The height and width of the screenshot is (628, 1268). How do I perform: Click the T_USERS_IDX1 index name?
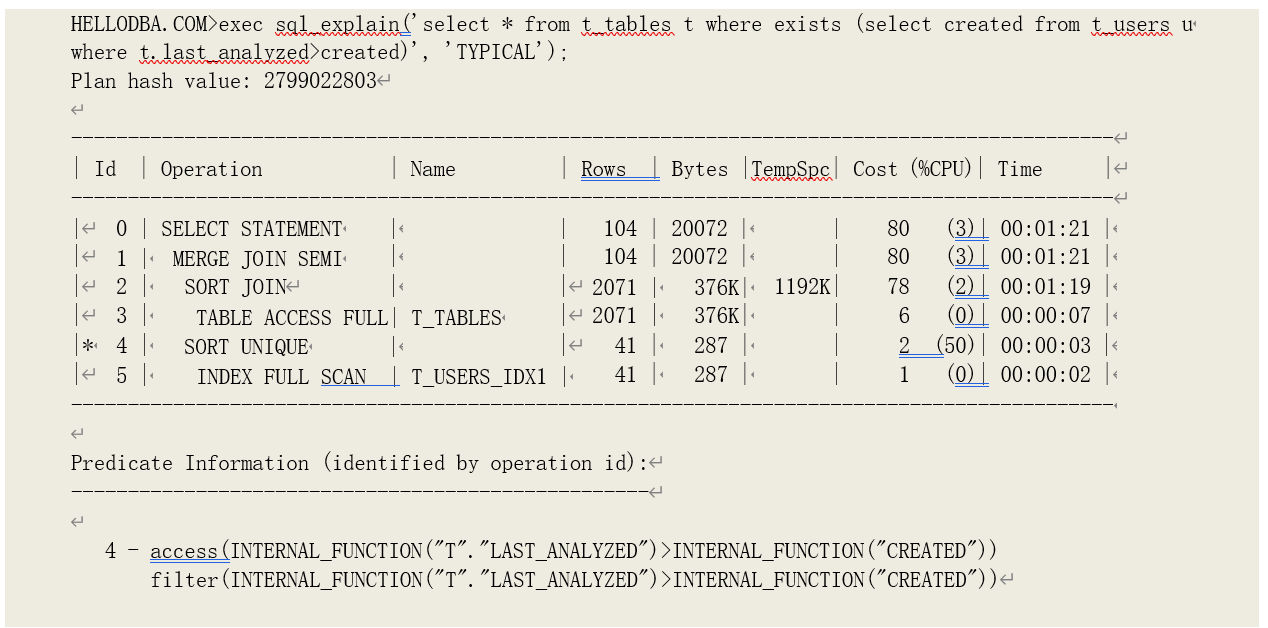pyautogui.click(x=479, y=377)
